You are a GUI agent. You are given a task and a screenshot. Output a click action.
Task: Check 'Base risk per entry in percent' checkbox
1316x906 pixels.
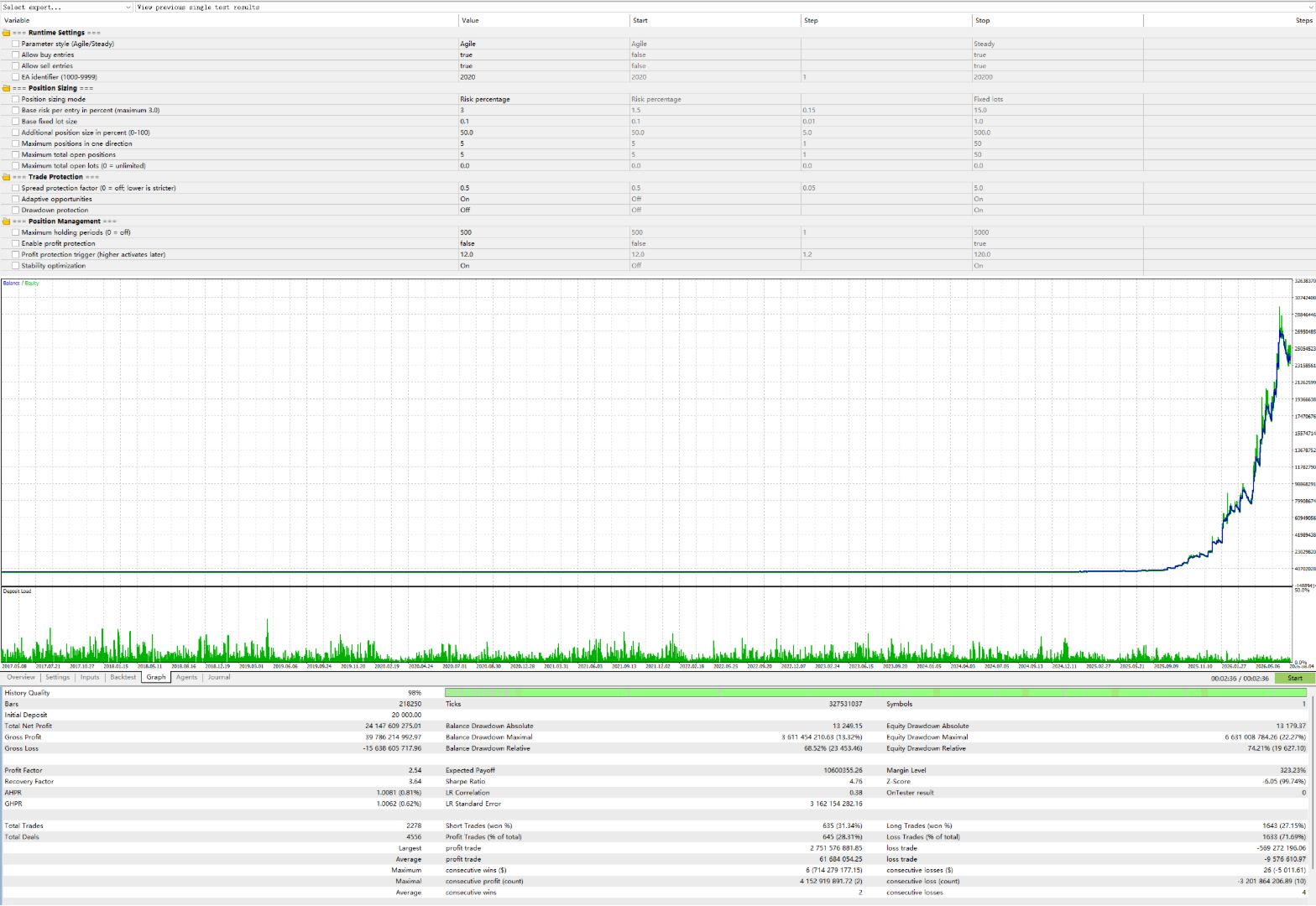coord(16,110)
